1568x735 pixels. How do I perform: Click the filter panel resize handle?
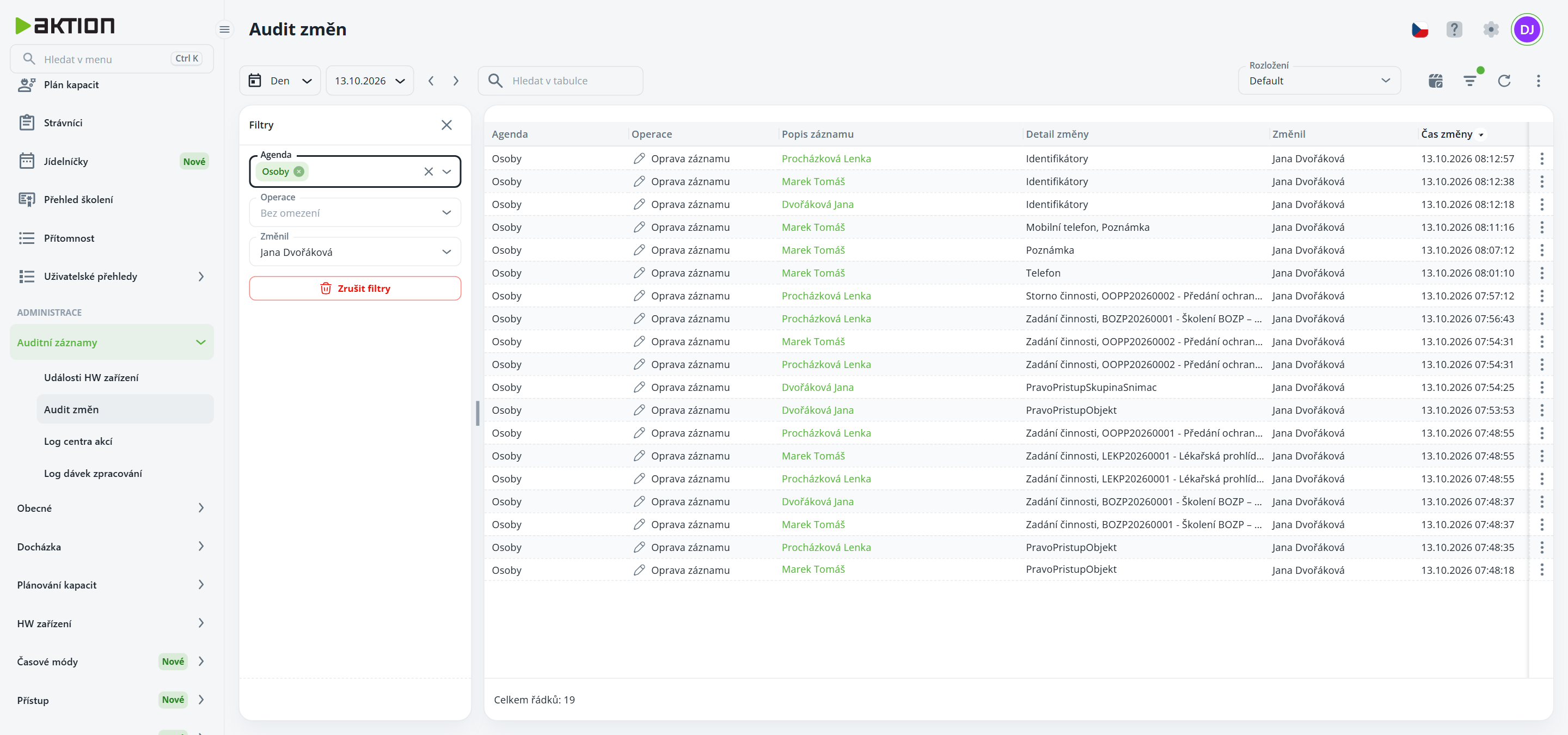(477, 413)
